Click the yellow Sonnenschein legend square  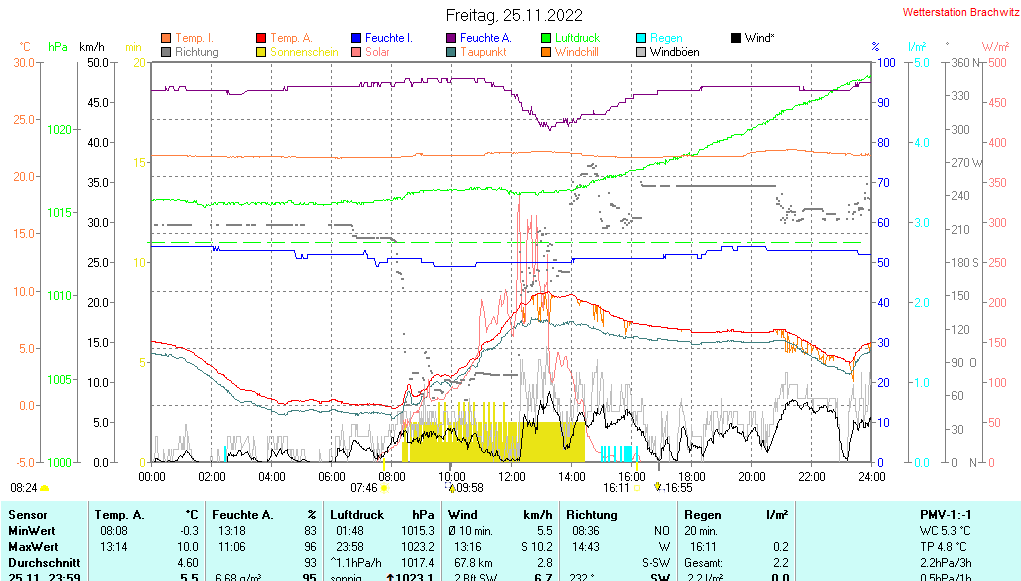click(x=262, y=52)
